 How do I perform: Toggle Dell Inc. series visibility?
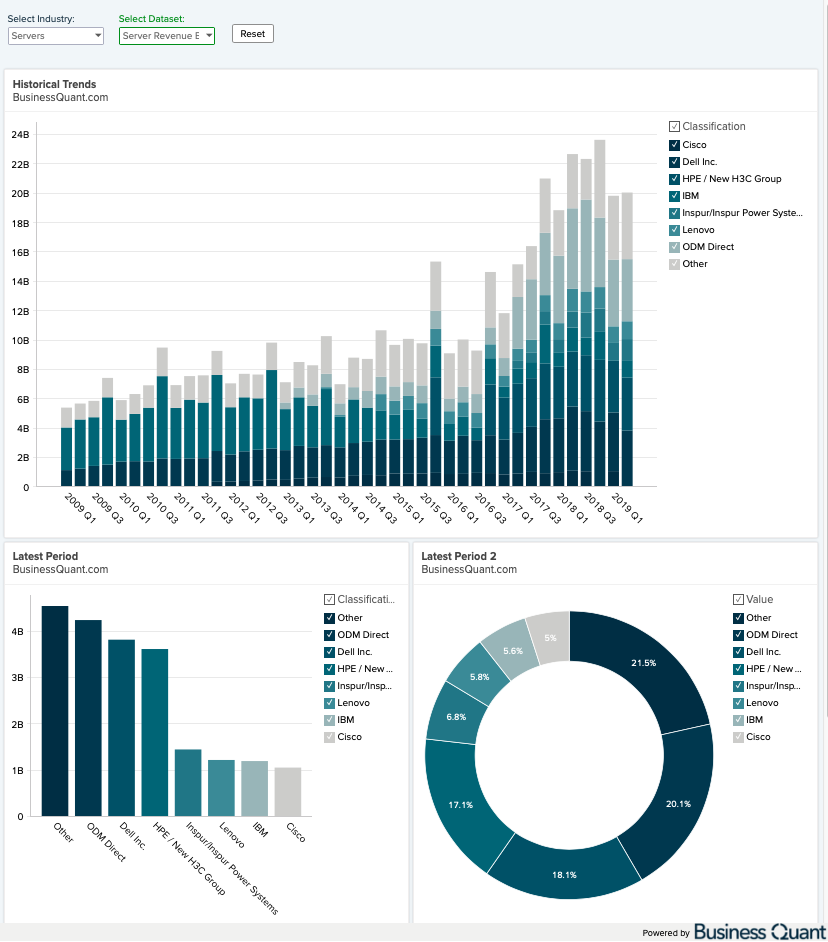pos(673,162)
